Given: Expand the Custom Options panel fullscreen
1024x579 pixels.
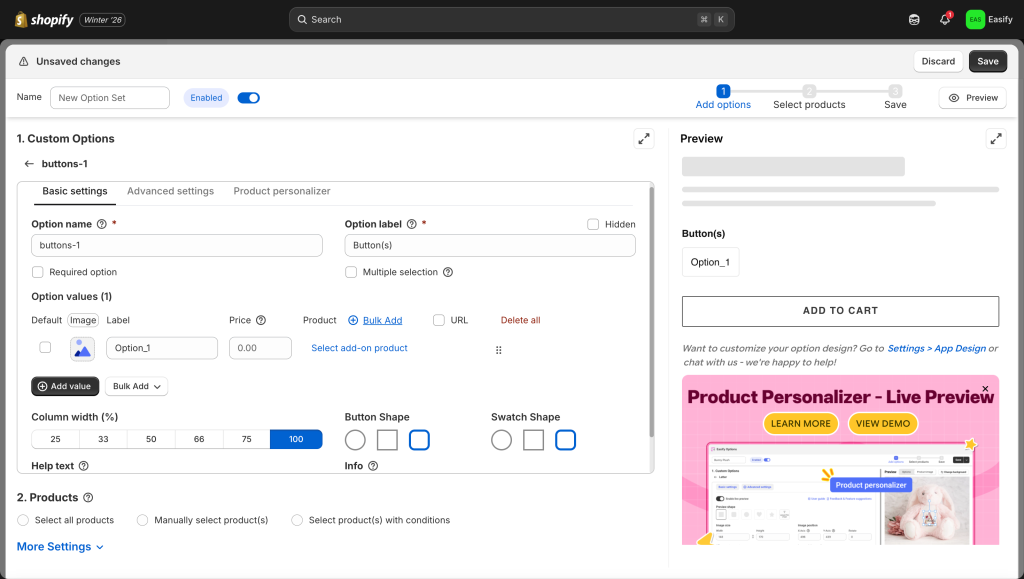Looking at the screenshot, I should [644, 139].
